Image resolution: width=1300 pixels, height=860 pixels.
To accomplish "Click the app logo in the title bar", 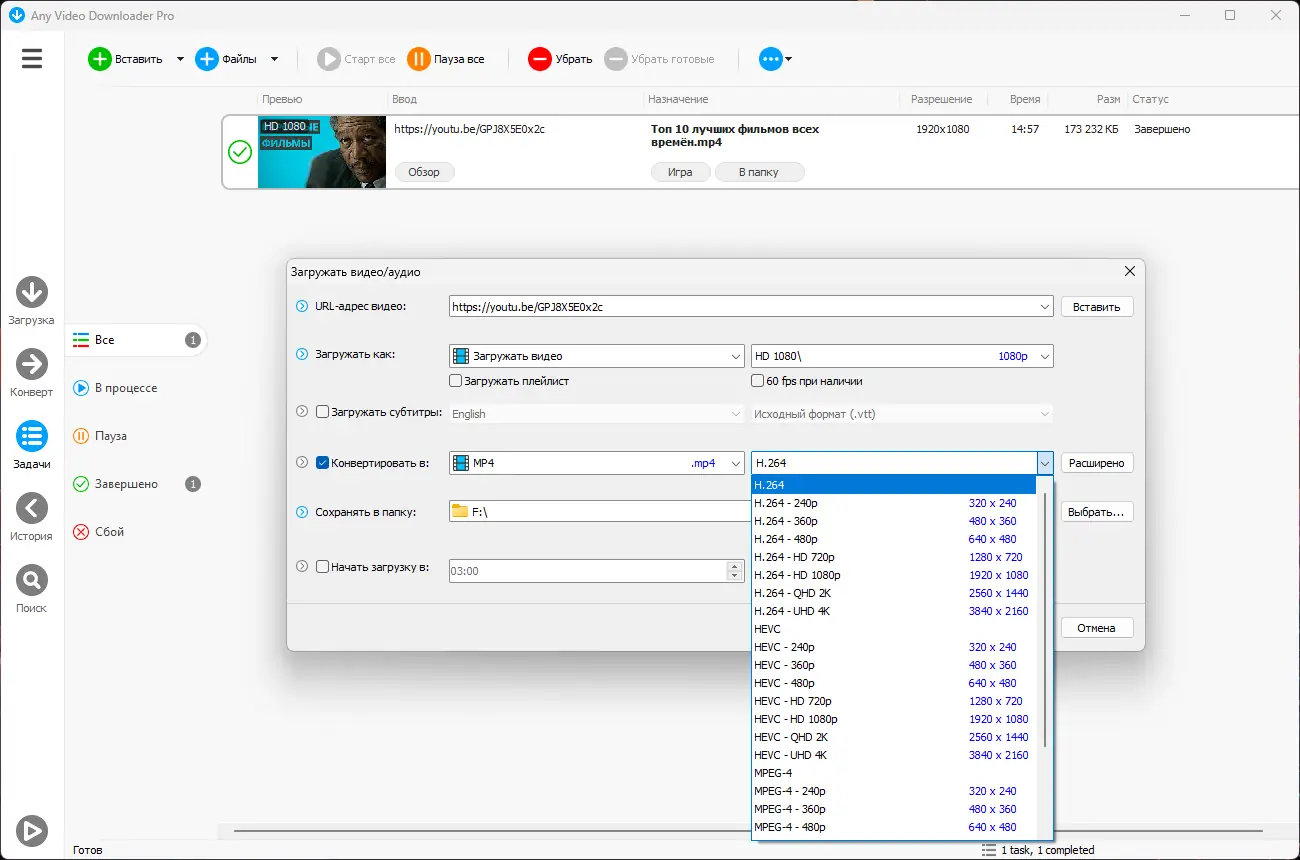I will click(16, 15).
